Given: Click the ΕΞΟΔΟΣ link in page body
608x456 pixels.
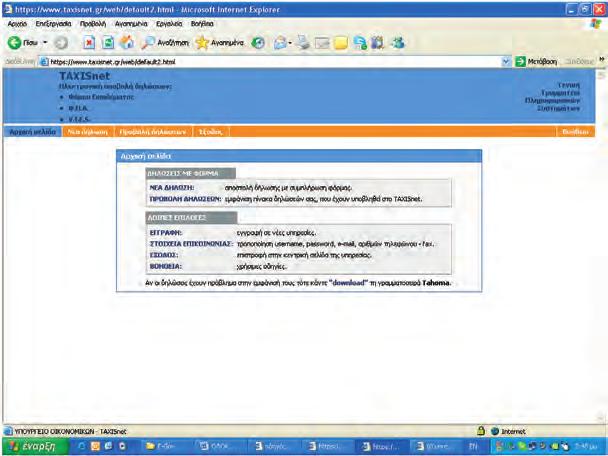Looking at the screenshot, I should point(164,255).
